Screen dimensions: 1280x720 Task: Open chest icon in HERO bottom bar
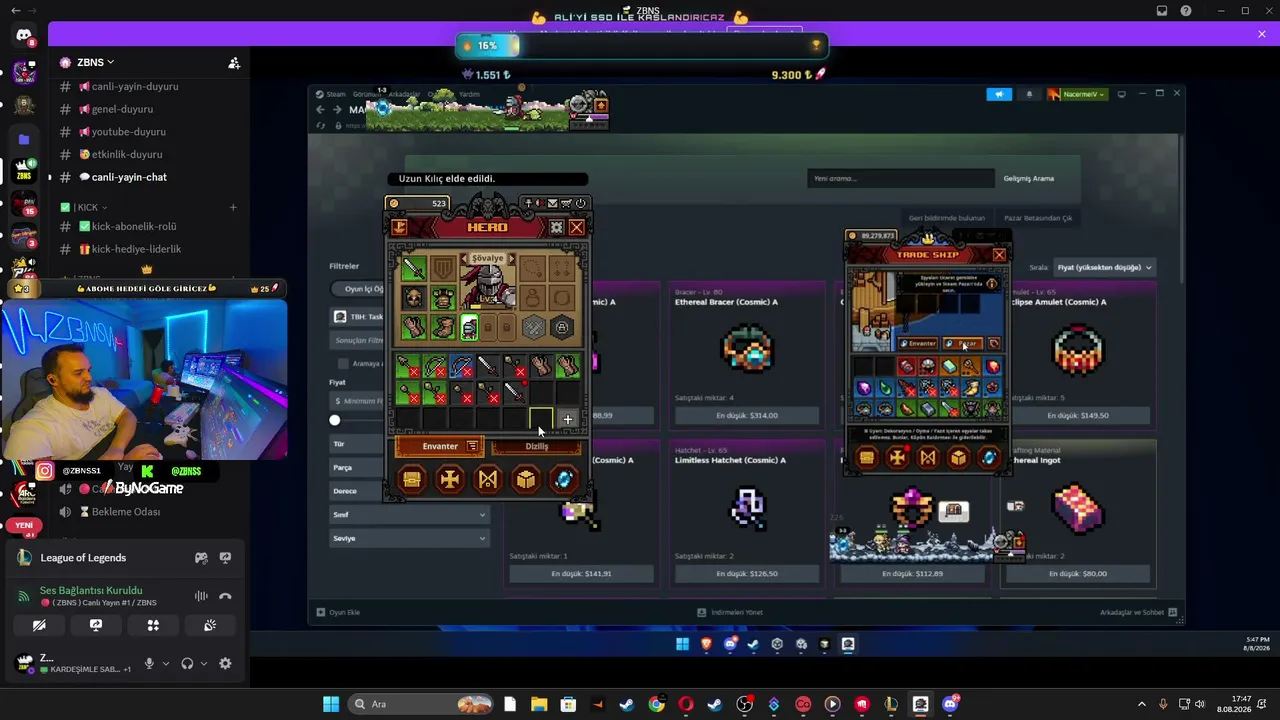412,480
